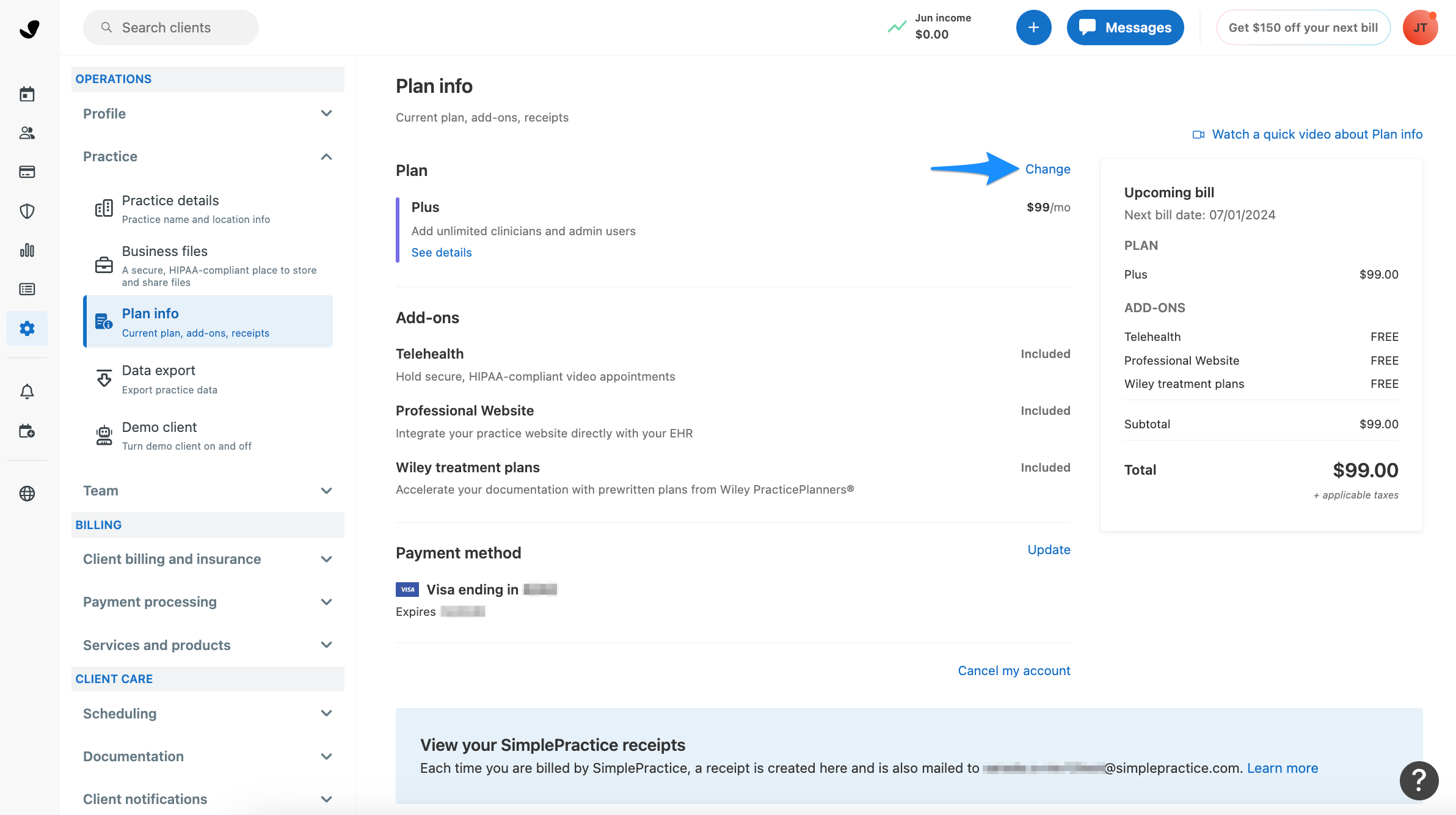Click the Jun income trend icon
This screenshot has width=1456, height=815.
897,27
